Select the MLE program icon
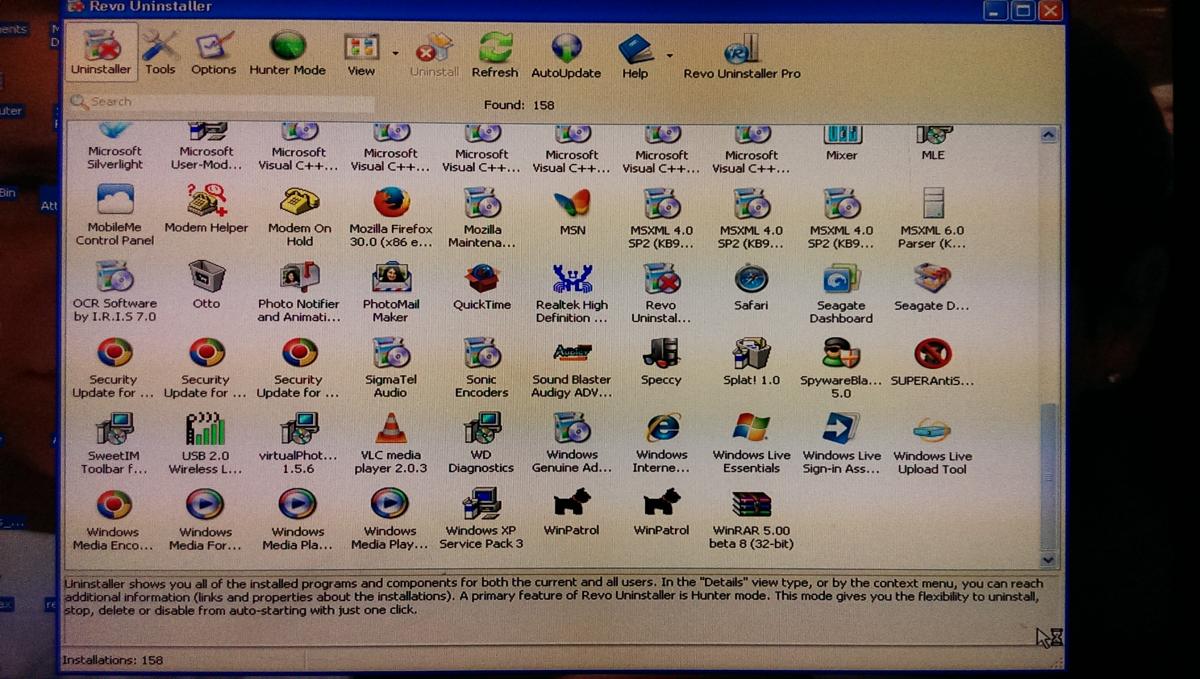The width and height of the screenshot is (1200, 679). coord(933,143)
